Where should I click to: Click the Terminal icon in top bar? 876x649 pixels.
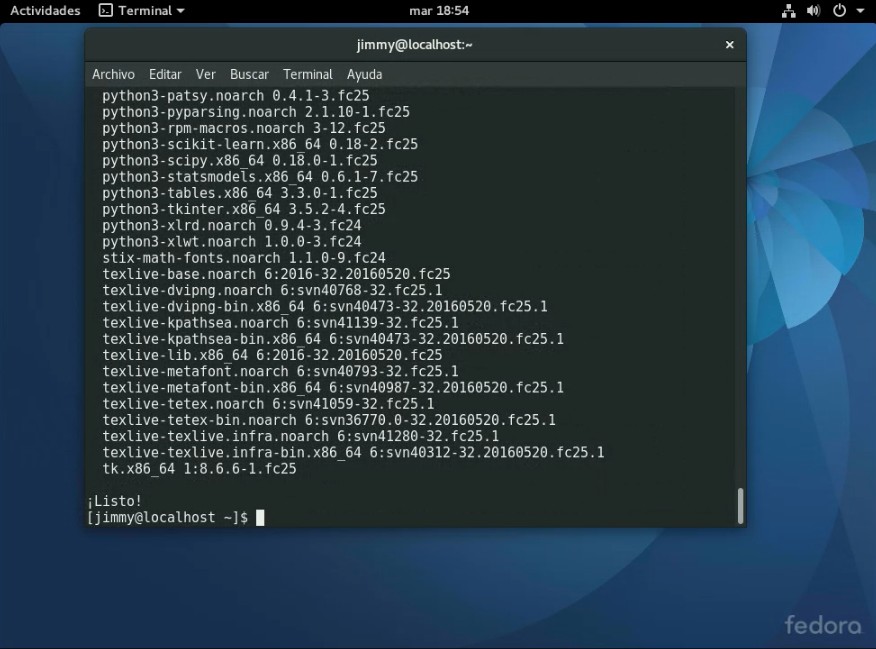(x=106, y=11)
